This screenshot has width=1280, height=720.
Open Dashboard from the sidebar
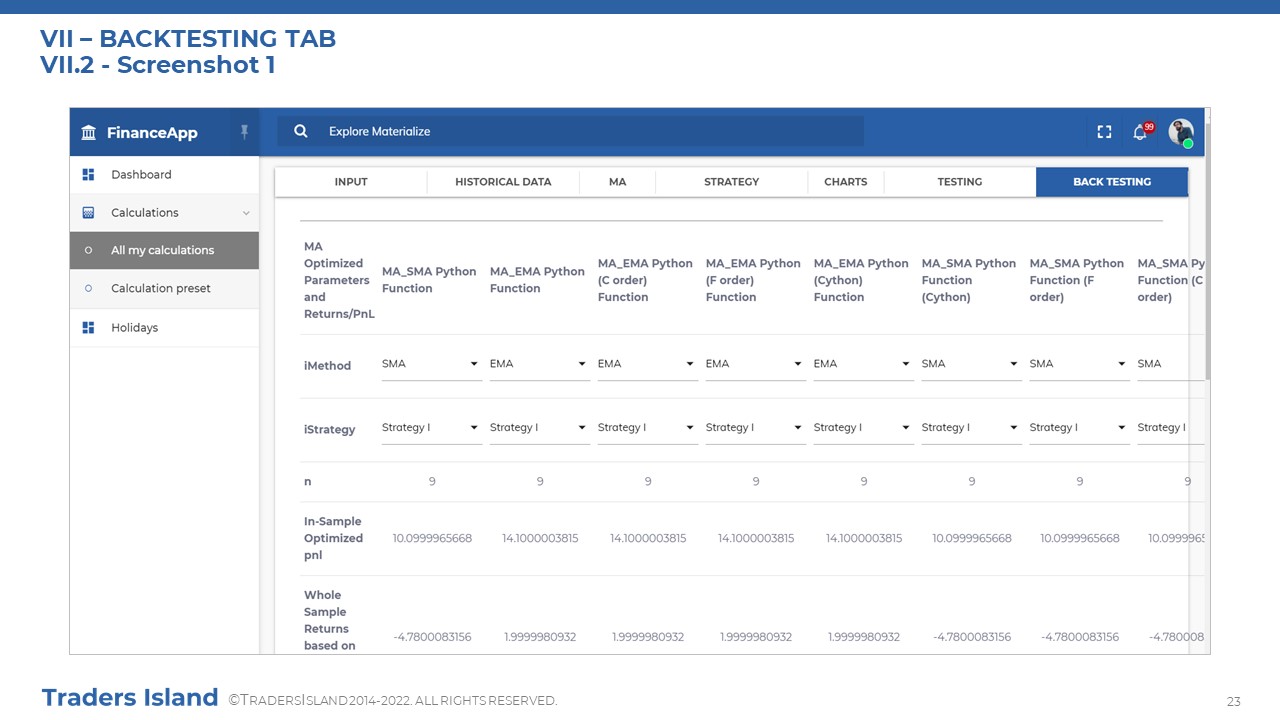pyautogui.click(x=164, y=175)
